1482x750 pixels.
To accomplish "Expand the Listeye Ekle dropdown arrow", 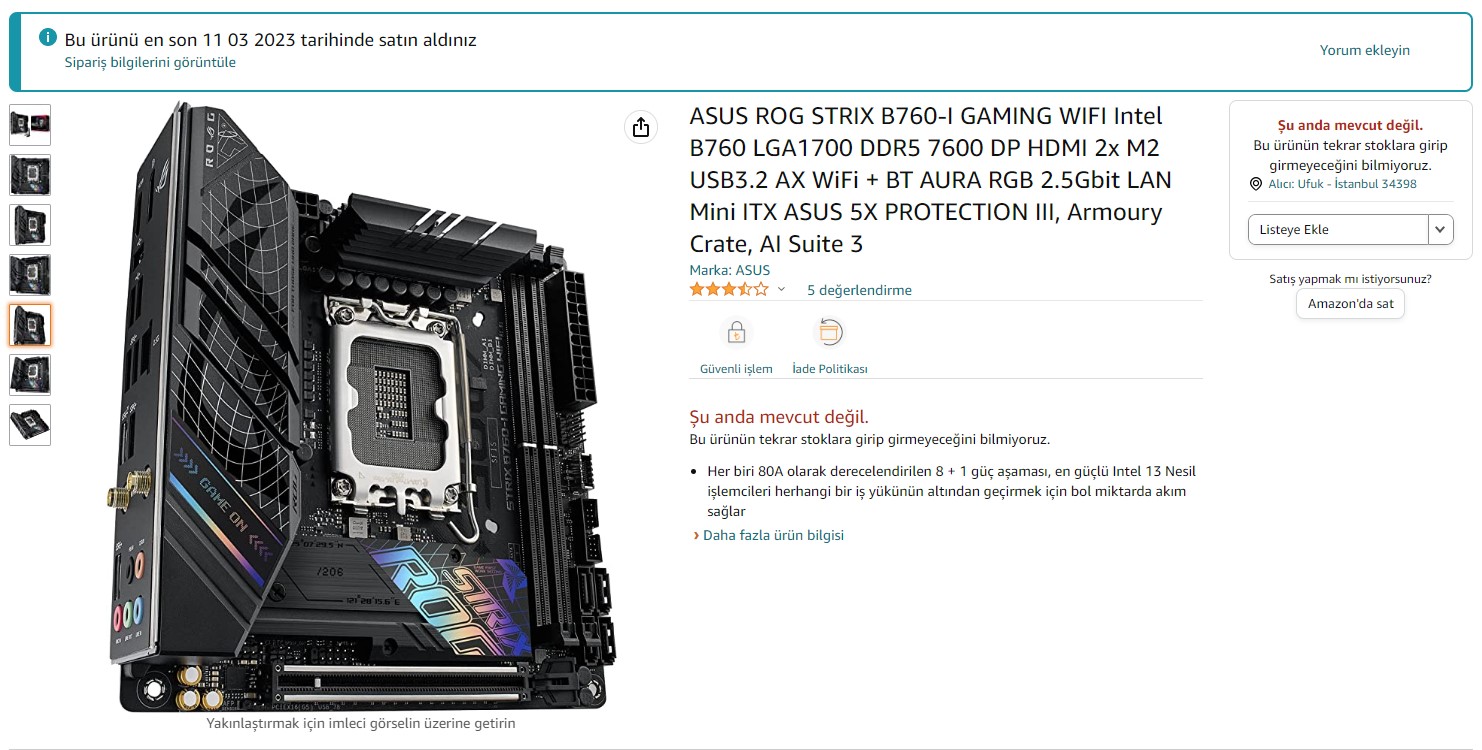I will tap(1440, 229).
